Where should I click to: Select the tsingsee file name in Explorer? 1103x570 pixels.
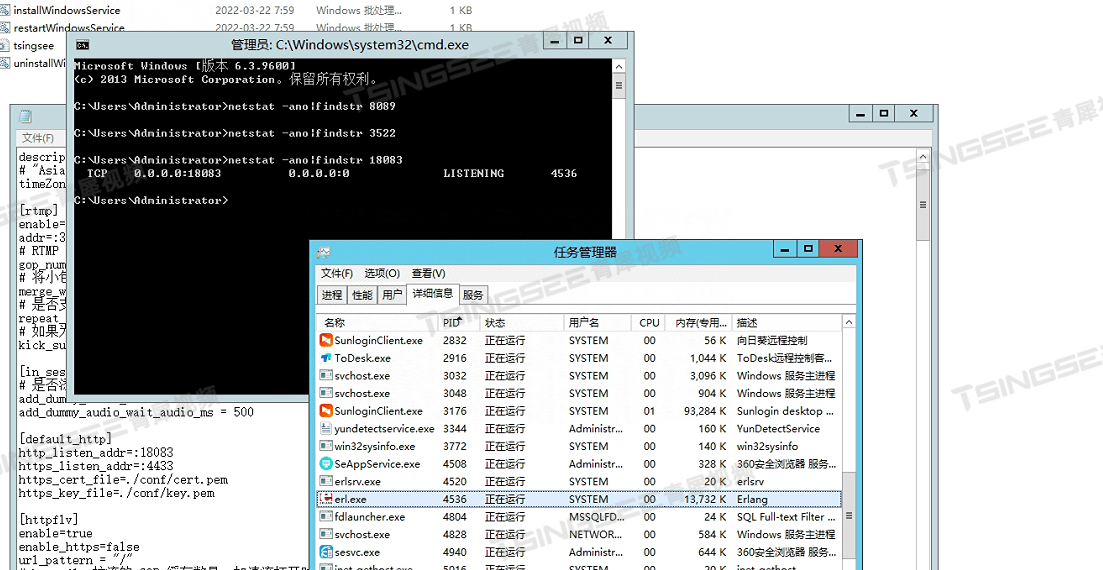point(34,46)
